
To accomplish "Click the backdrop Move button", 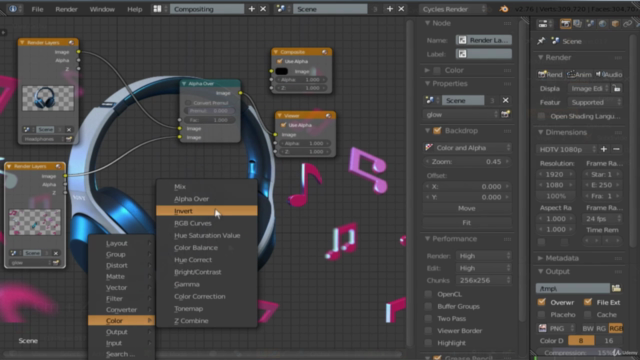I will (x=467, y=208).
